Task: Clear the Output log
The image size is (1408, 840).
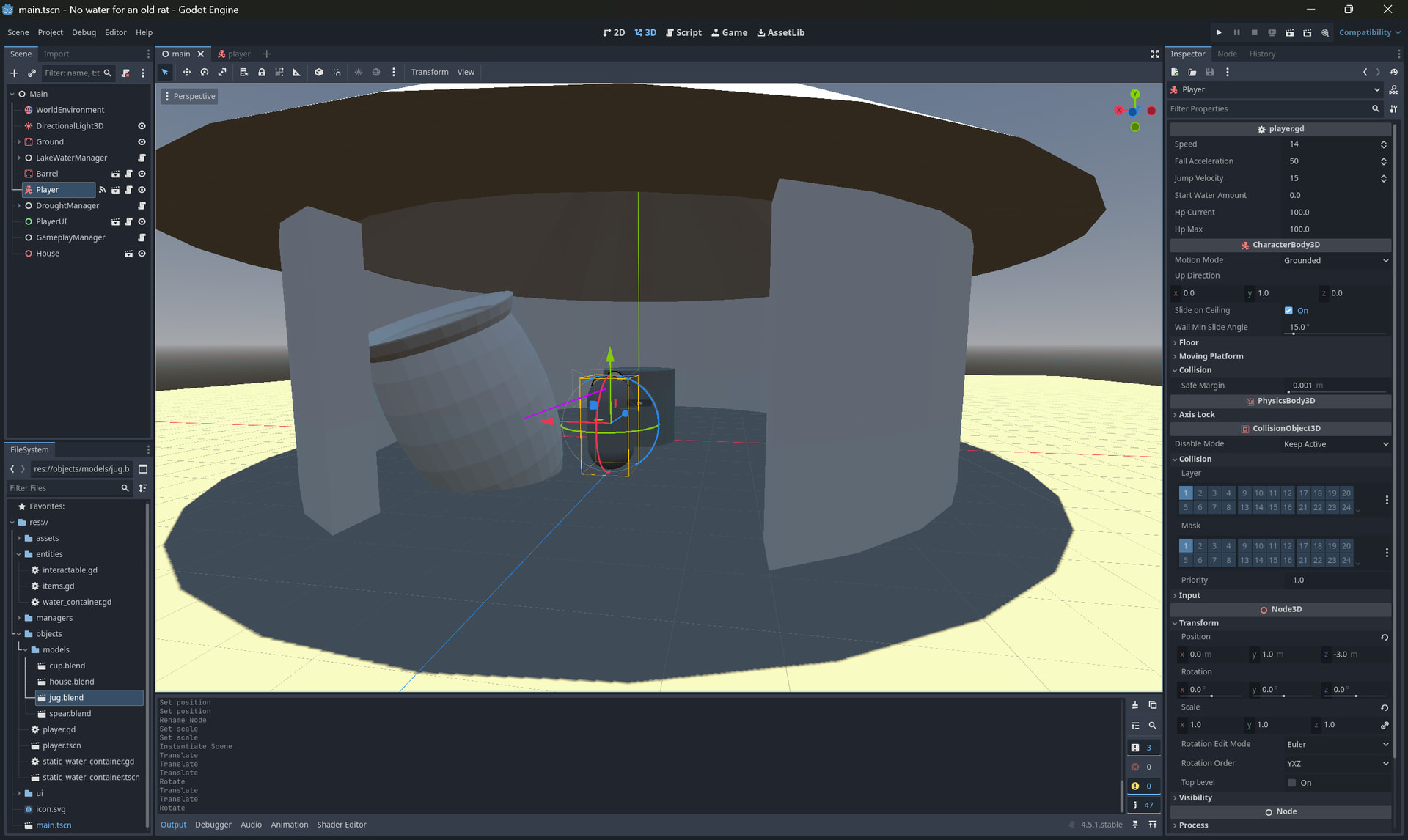Action: click(x=1135, y=705)
